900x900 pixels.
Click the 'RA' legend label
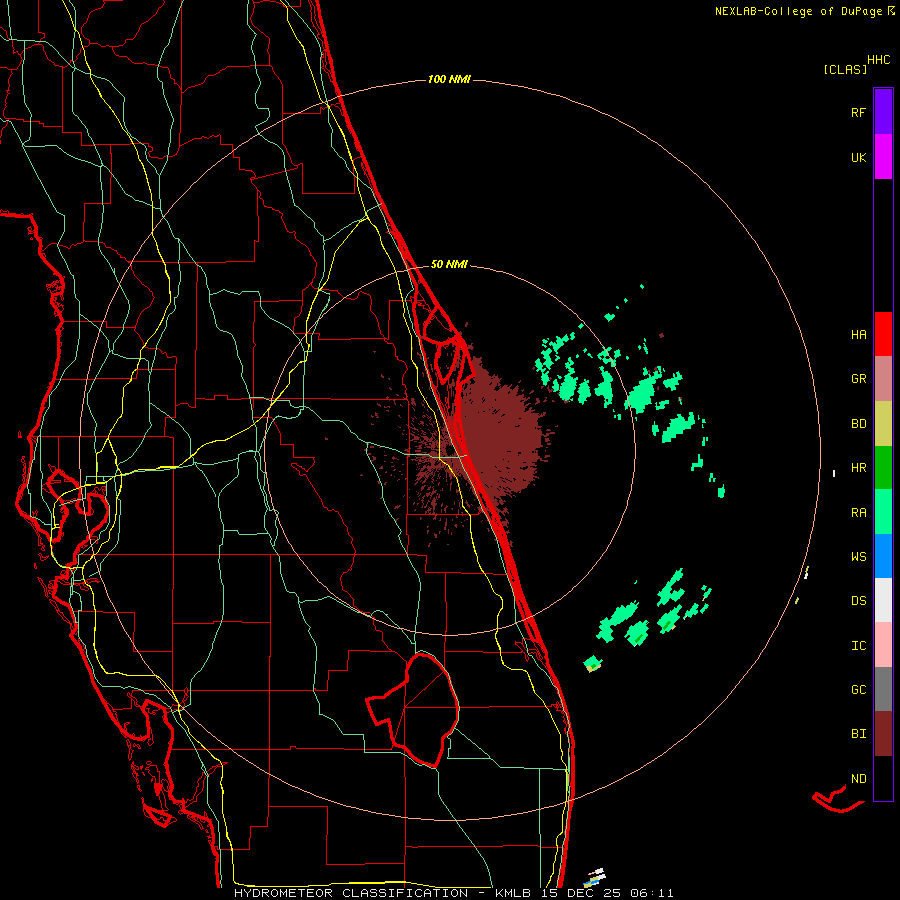858,513
